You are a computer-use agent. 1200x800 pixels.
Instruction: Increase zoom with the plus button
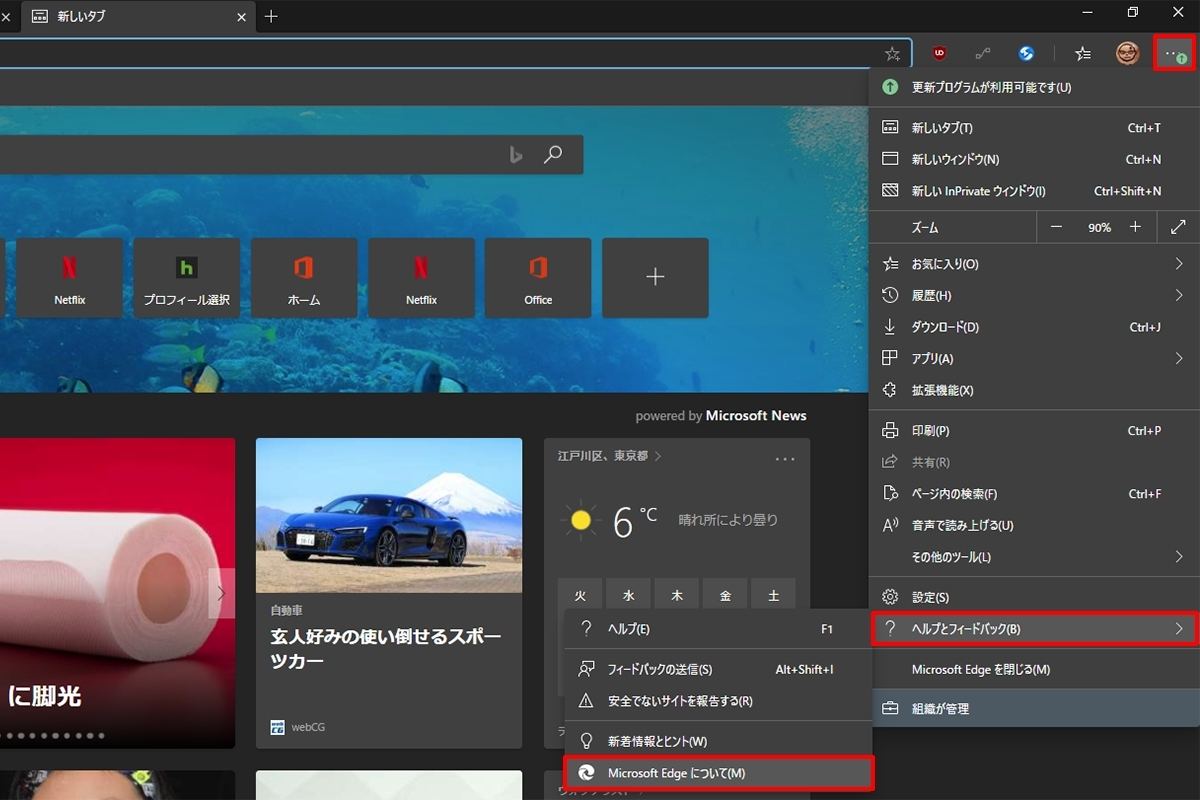[x=1135, y=227]
